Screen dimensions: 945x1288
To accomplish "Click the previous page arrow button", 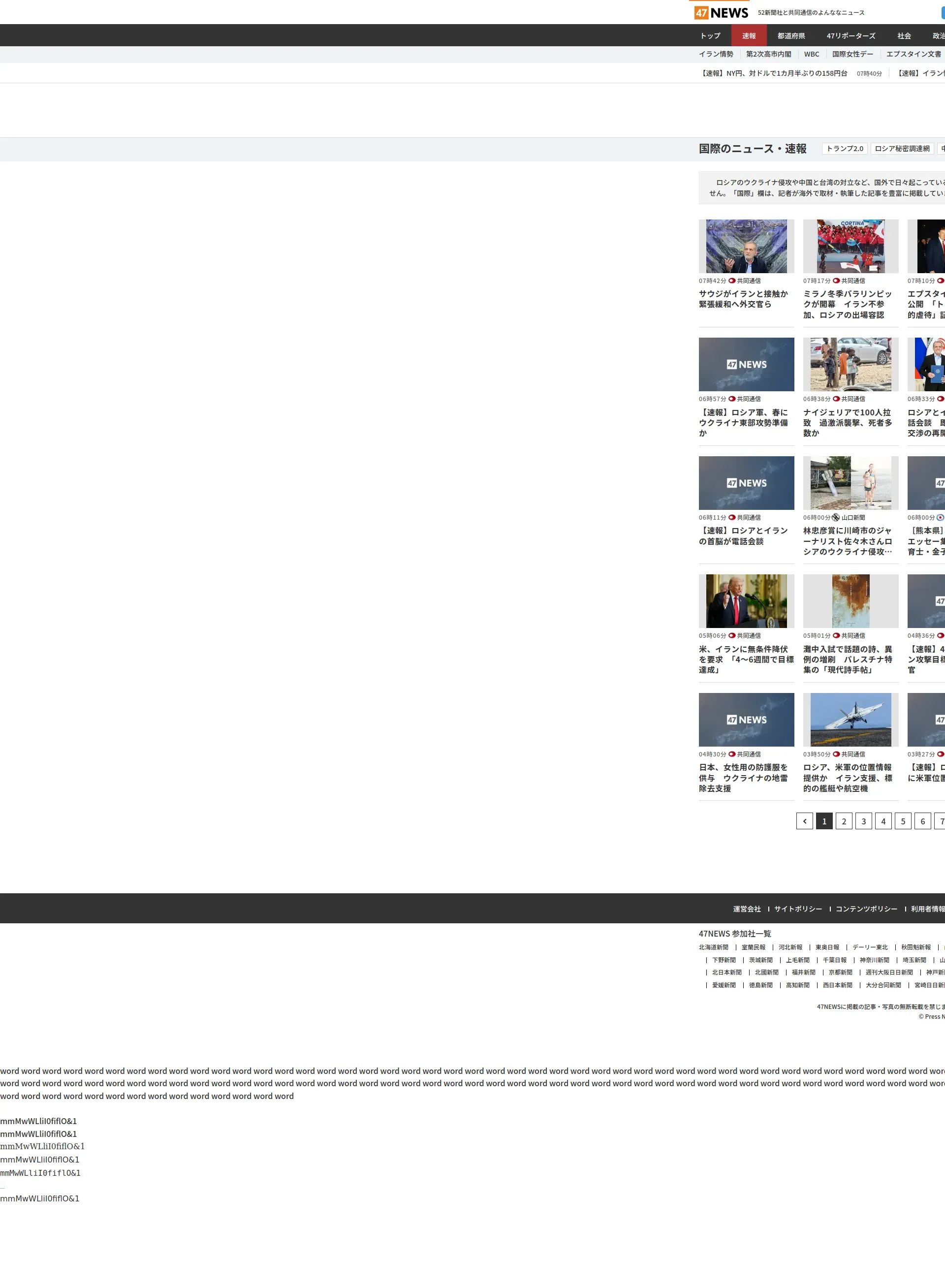I will 804,821.
